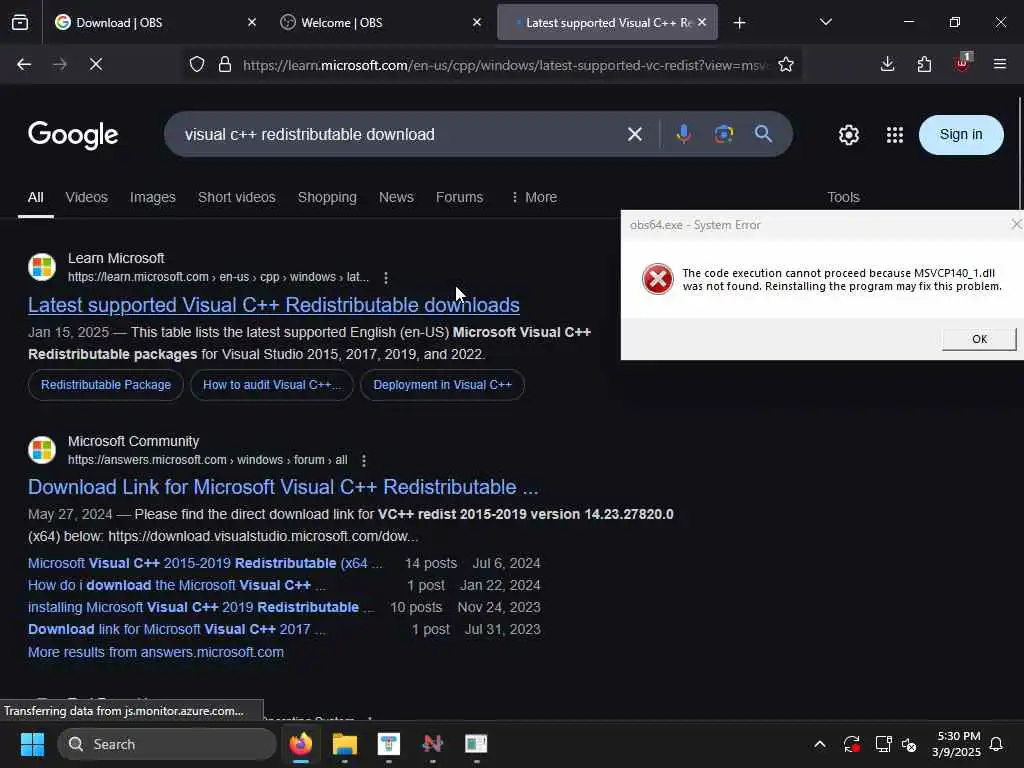Submit search with the magnifier icon
1024x768 pixels.
point(763,134)
